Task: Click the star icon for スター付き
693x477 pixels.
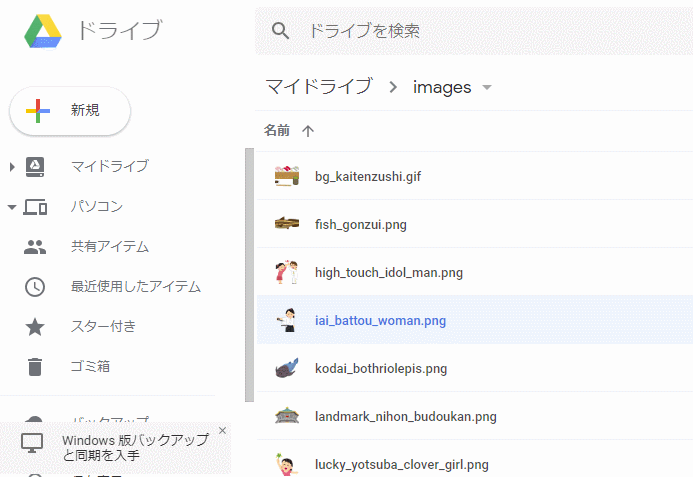Action: tap(35, 327)
